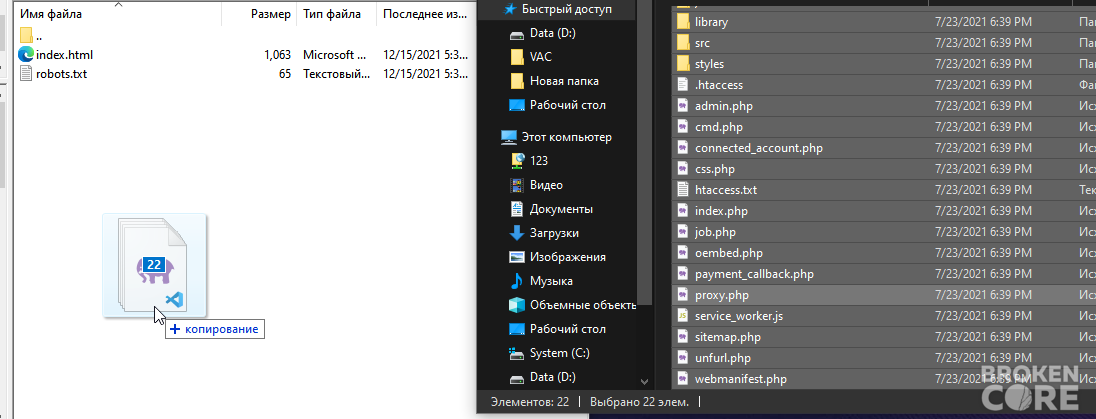
Task: Click the src folder icon
Action: (683, 43)
